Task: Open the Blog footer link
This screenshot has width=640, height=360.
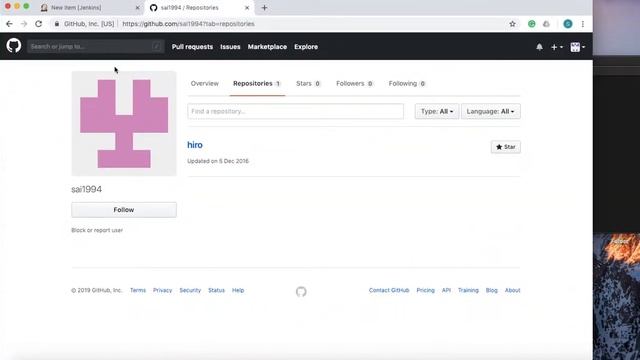Action: coord(491,290)
